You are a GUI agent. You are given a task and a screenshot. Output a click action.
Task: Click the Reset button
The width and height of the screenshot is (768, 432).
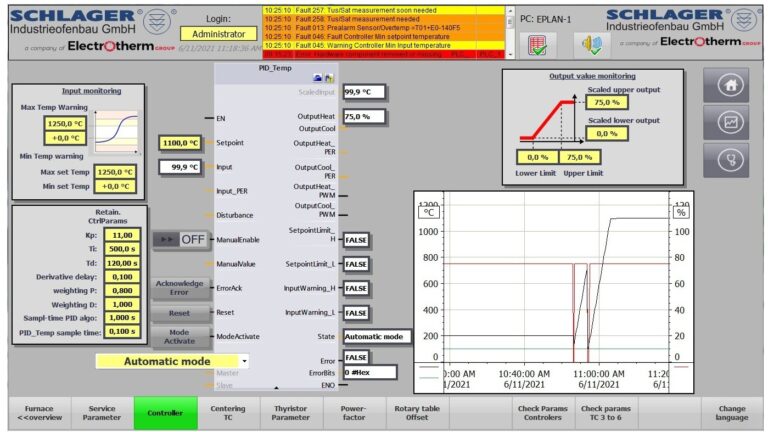(x=179, y=313)
